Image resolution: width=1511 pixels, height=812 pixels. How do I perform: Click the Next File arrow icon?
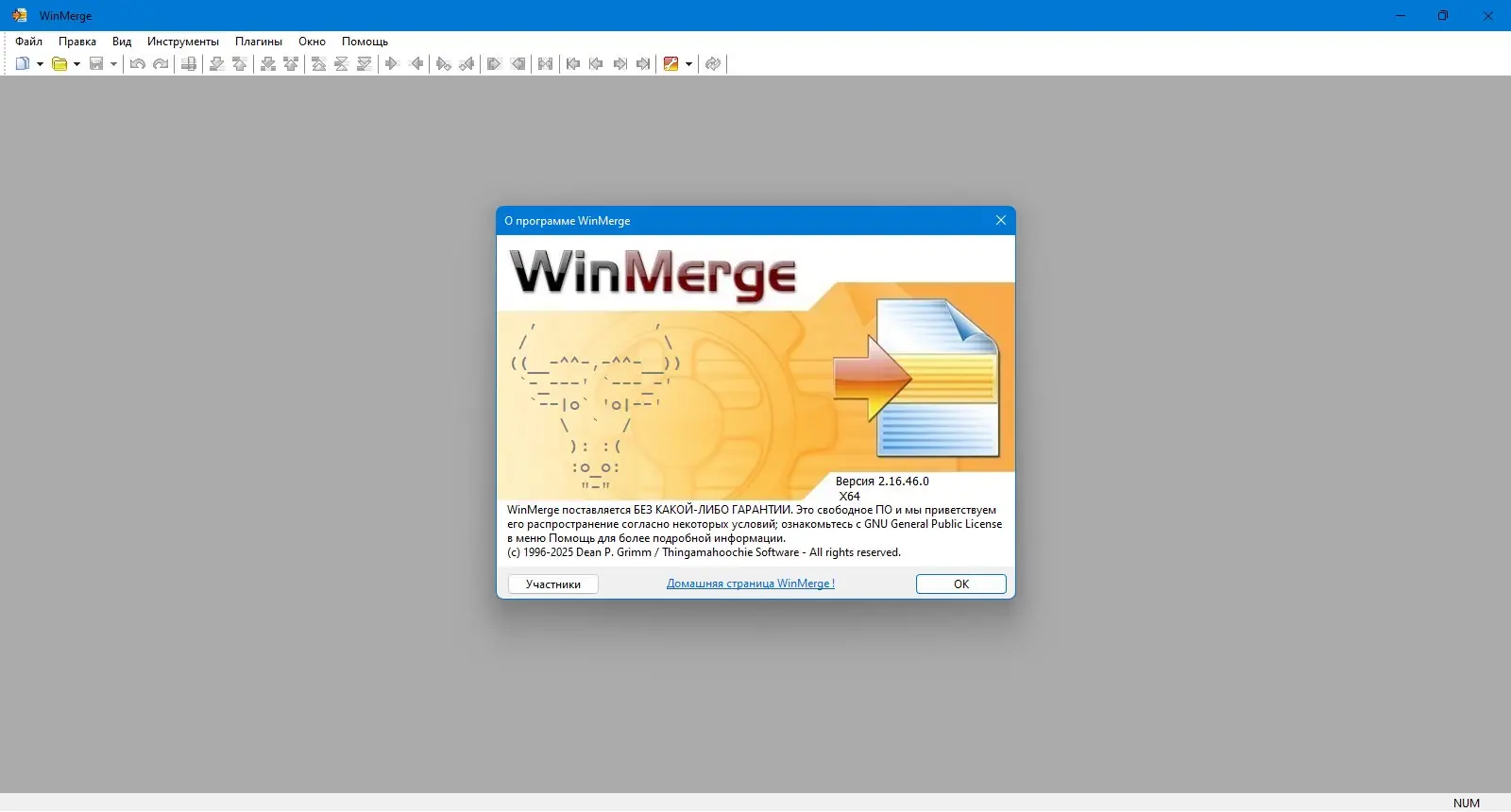click(620, 64)
